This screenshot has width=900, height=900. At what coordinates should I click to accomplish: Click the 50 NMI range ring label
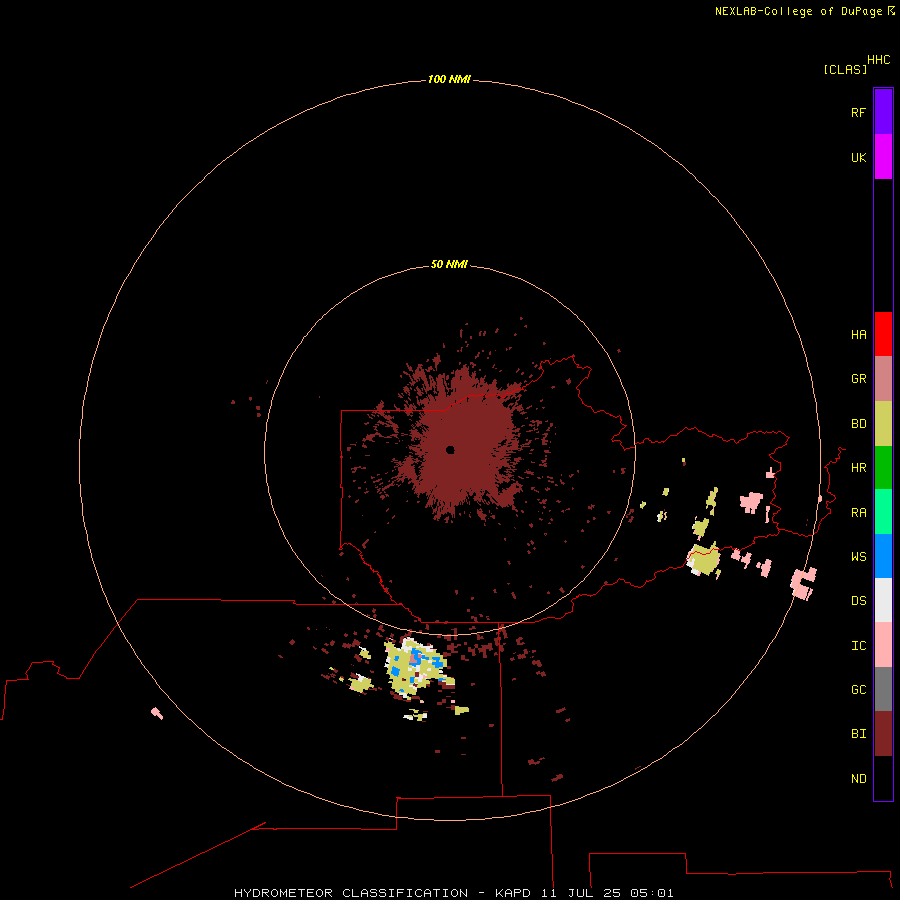pyautogui.click(x=449, y=264)
